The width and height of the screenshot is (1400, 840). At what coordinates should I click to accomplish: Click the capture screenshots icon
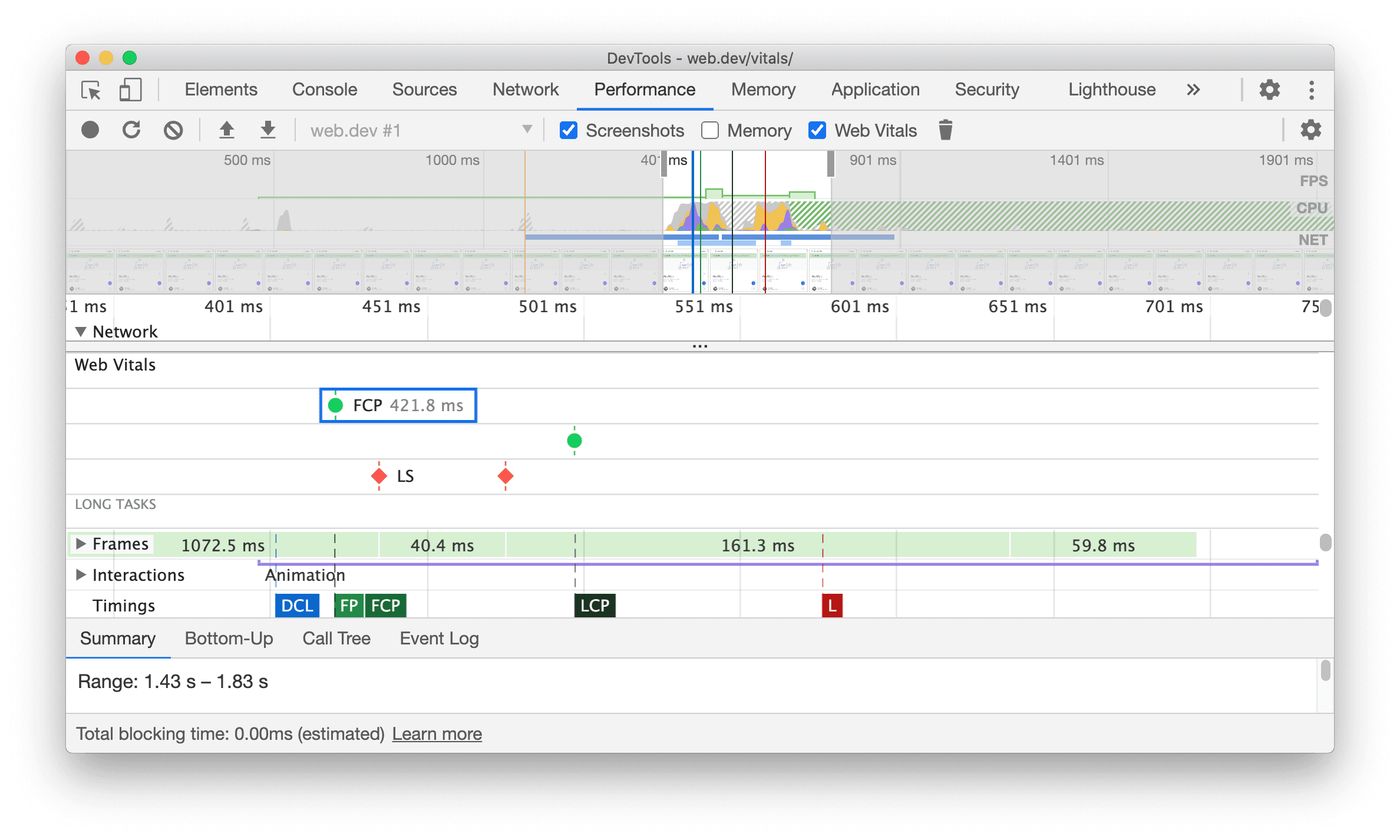pyautogui.click(x=564, y=131)
